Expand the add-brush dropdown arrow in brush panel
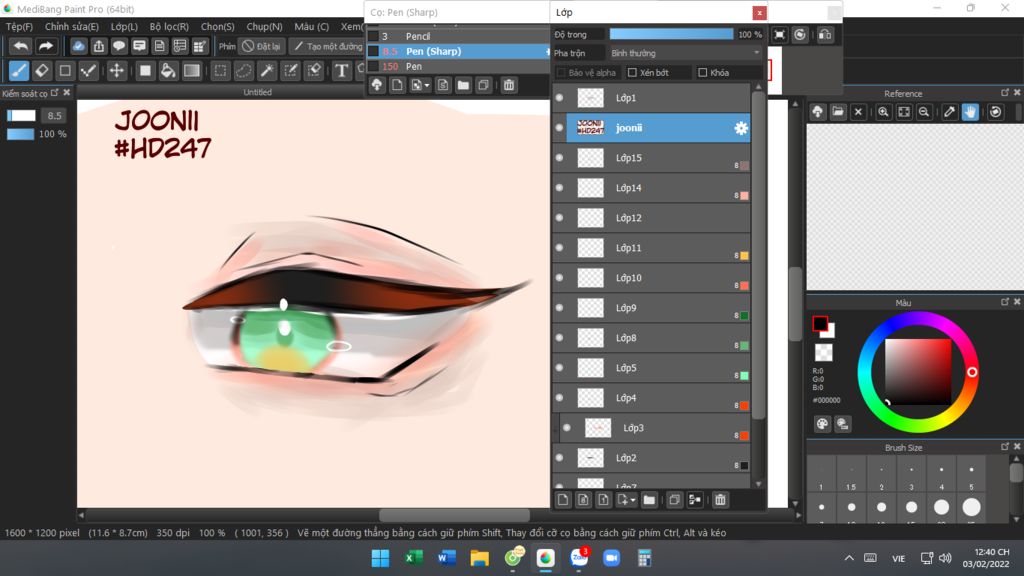The image size is (1024, 576). pos(427,86)
